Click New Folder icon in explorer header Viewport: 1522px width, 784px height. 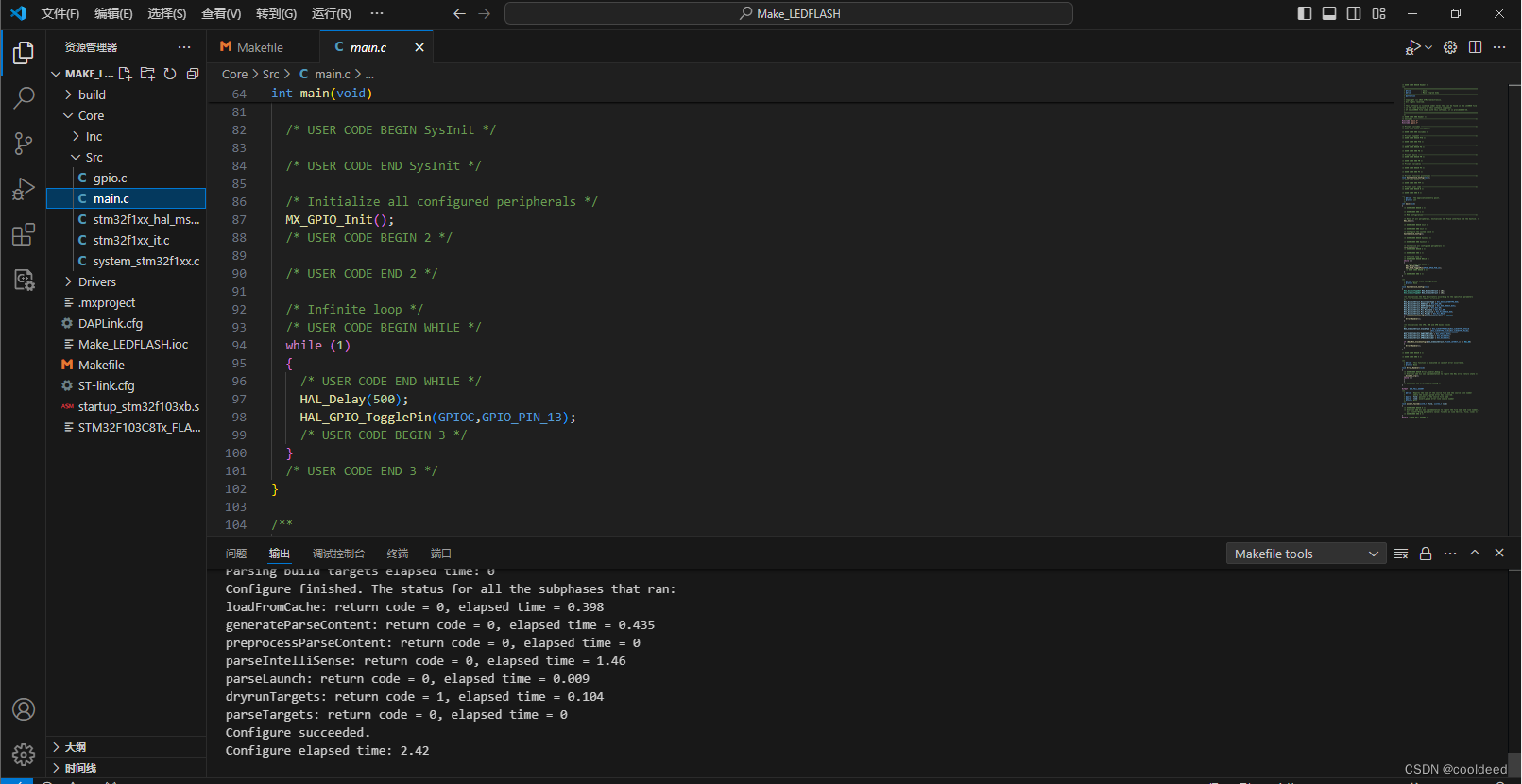tap(147, 74)
